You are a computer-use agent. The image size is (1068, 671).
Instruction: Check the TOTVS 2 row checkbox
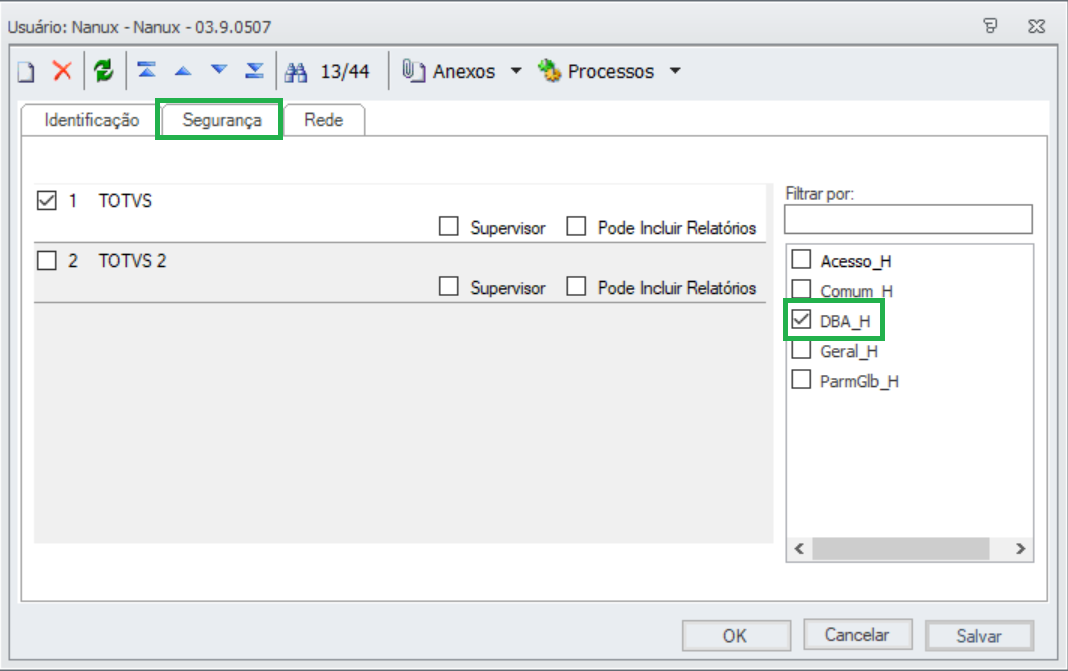tap(47, 260)
